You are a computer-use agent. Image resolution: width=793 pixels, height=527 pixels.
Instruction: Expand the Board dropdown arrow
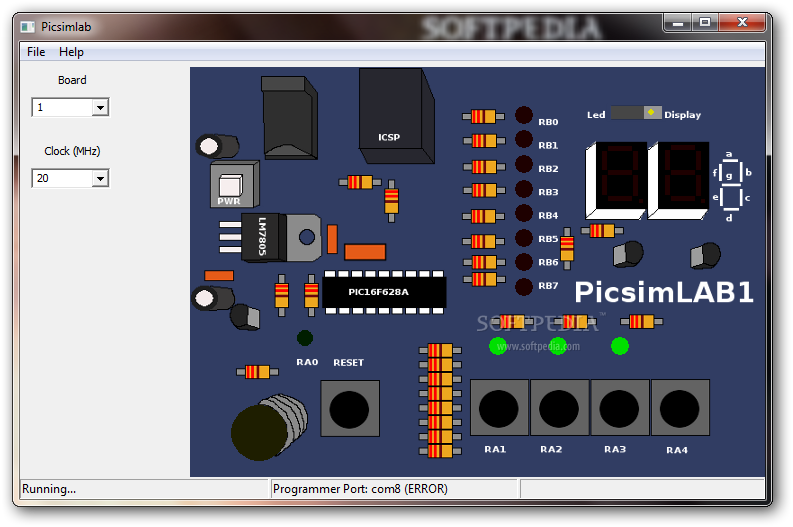tap(100, 107)
